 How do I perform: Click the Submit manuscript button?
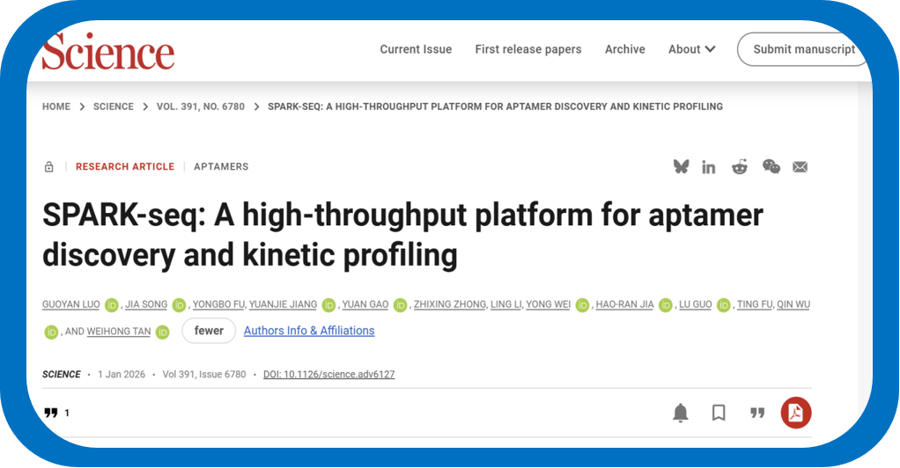click(803, 49)
